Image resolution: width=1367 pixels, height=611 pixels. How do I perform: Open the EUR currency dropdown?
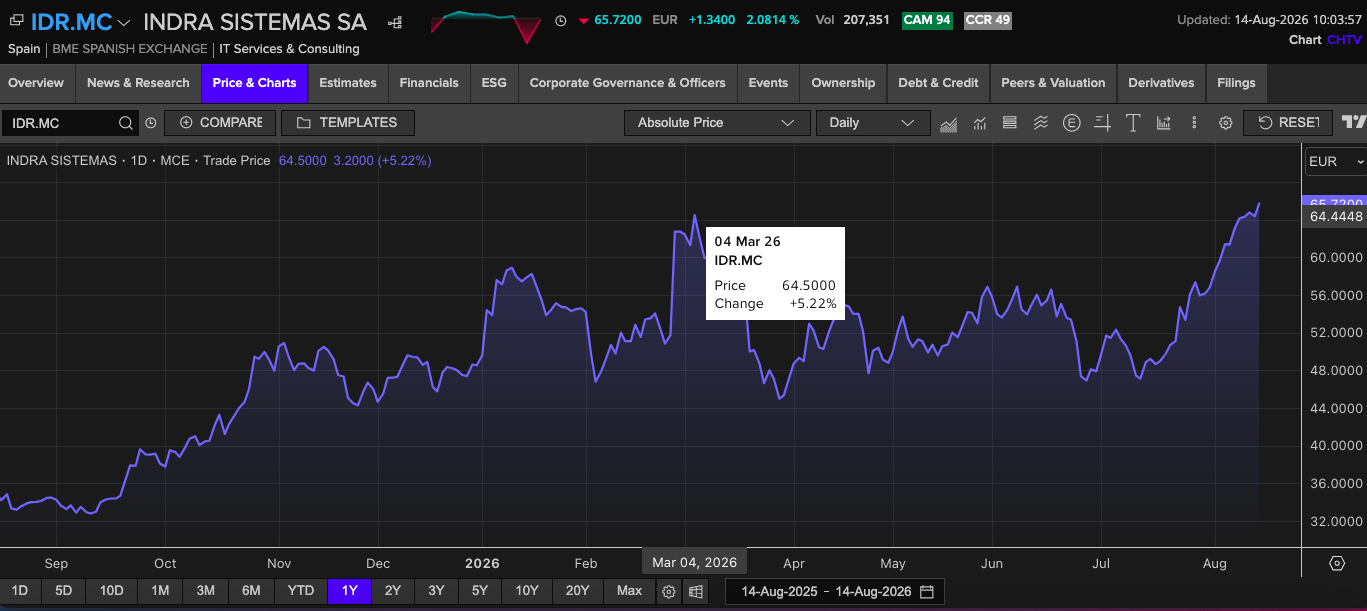[1336, 161]
